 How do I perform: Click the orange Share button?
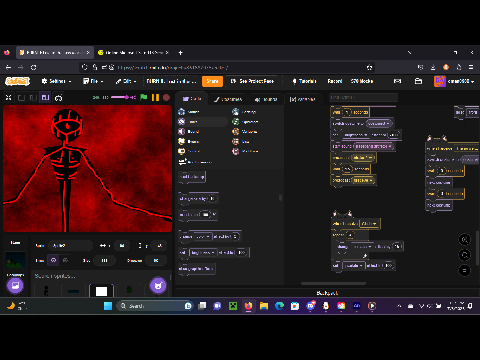pos(212,81)
